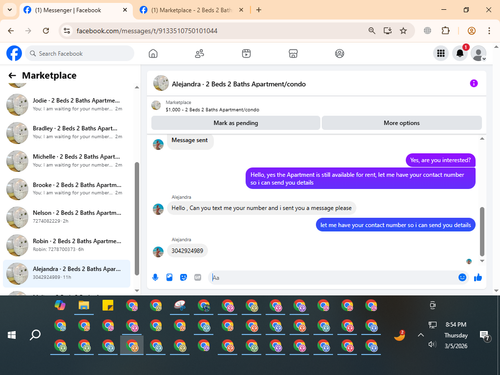Image resolution: width=500 pixels, height=375 pixels.
Task: Click the browser back button
Action: coord(11,31)
